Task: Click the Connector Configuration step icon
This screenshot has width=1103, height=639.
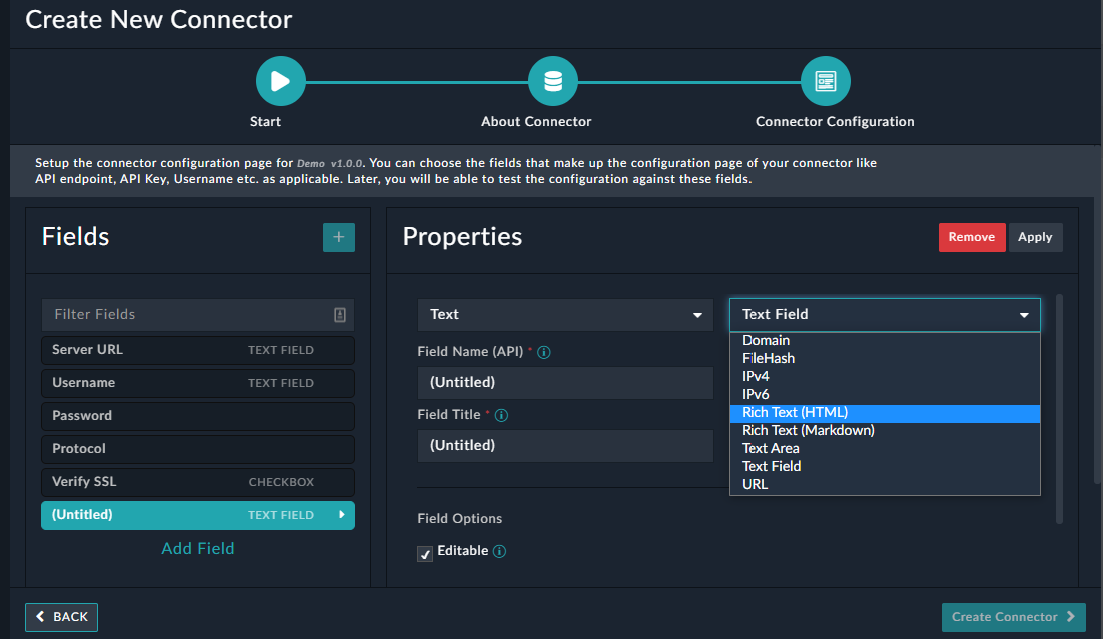Action: click(x=825, y=81)
